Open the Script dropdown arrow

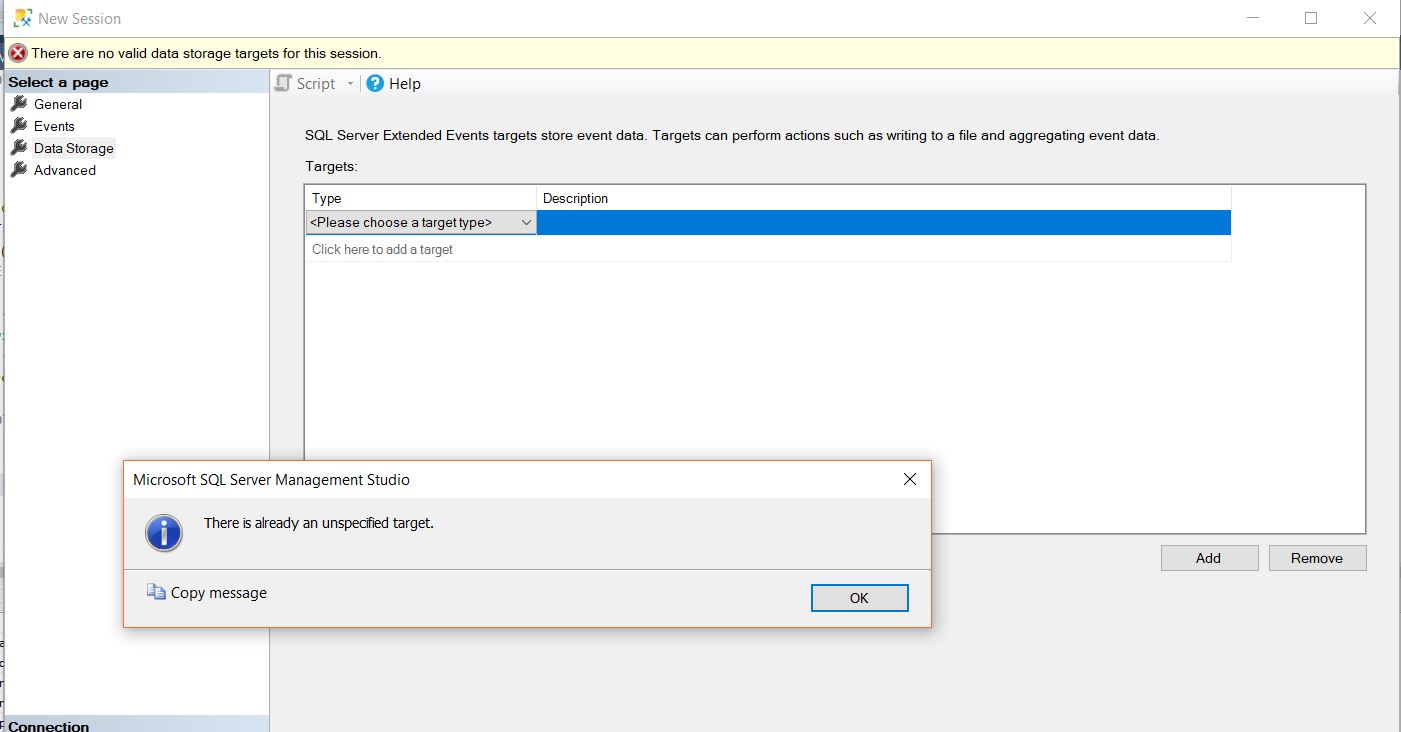350,84
